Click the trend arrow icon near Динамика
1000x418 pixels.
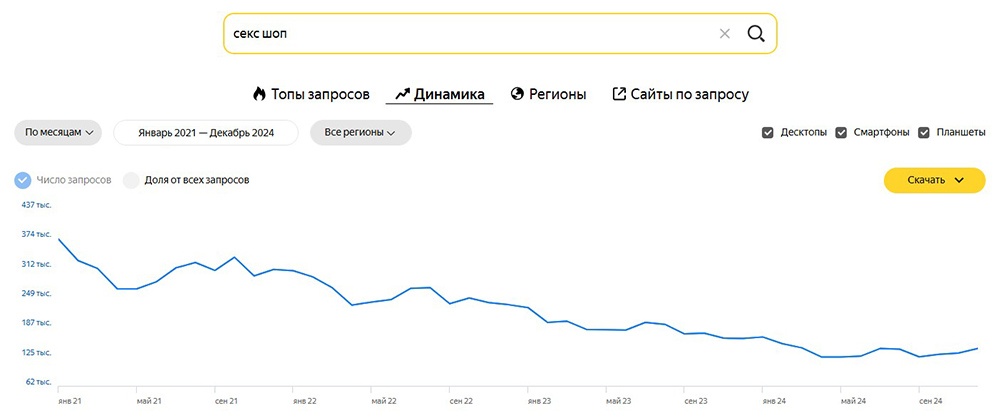[402, 94]
